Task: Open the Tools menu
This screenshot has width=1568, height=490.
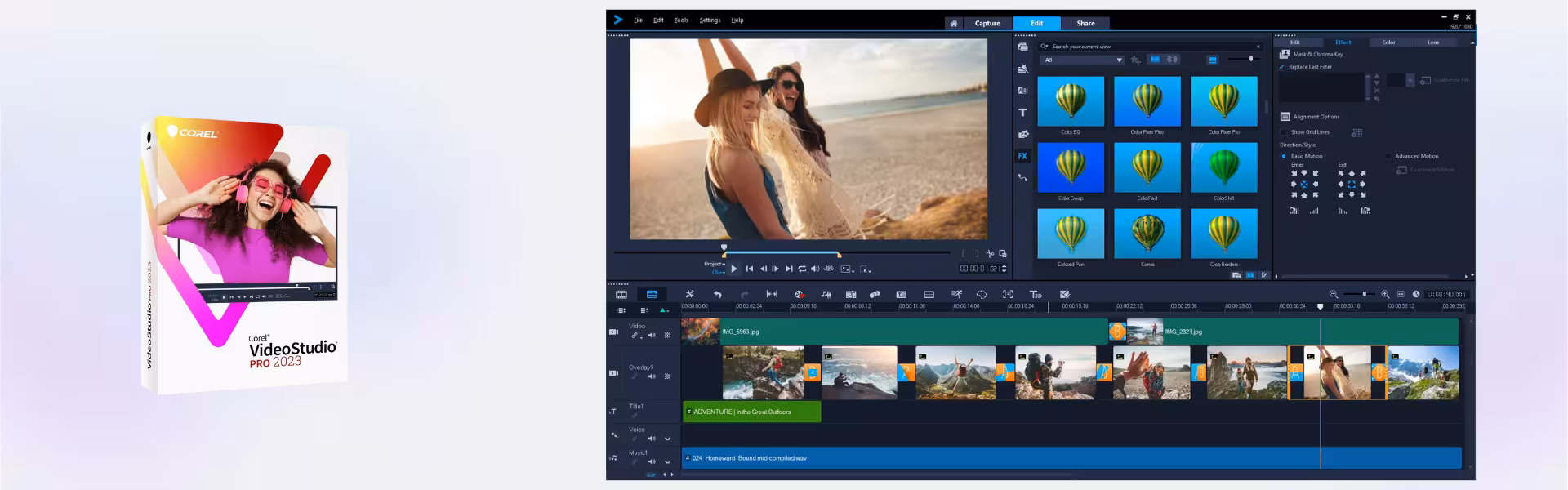Action: pyautogui.click(x=681, y=20)
